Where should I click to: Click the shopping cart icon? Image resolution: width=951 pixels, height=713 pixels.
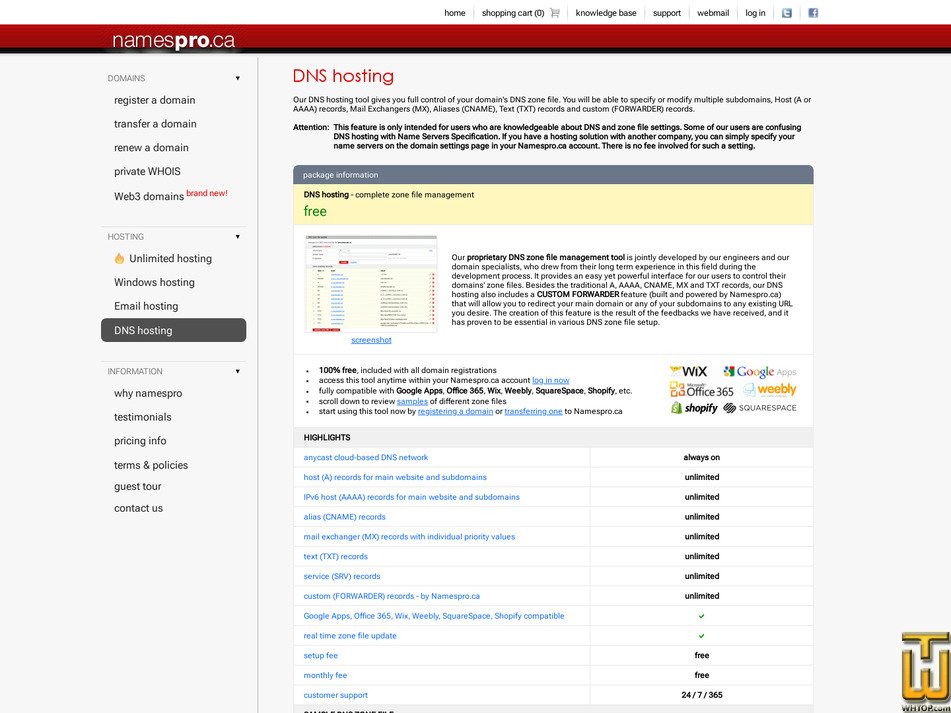point(554,13)
